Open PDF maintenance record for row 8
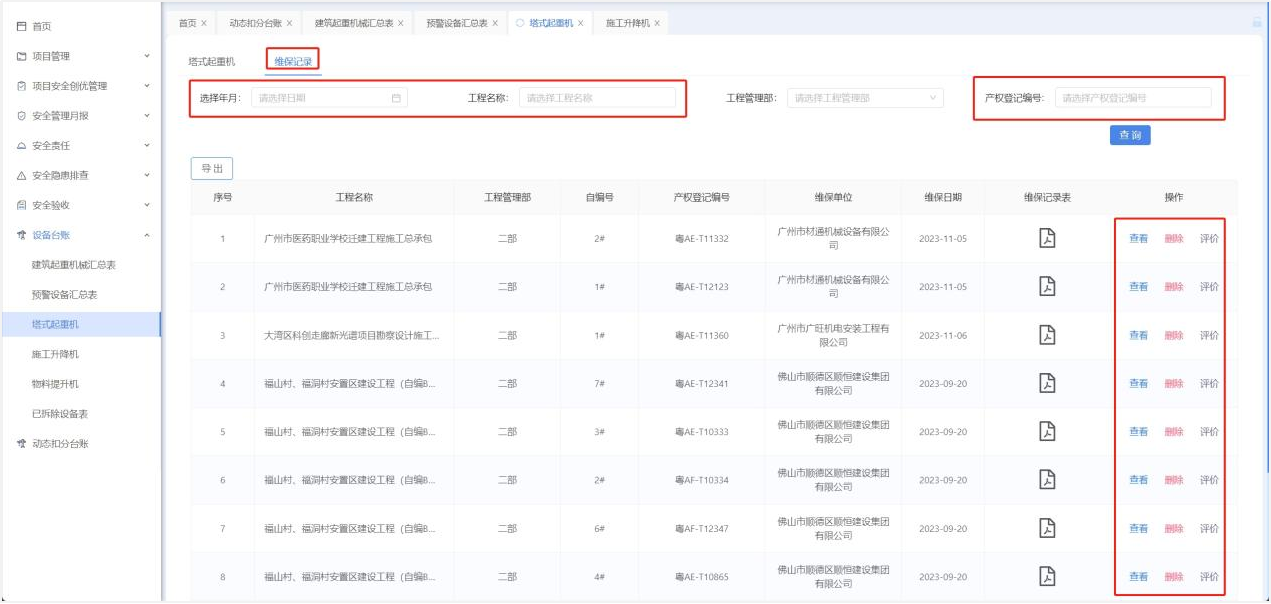This screenshot has width=1271, height=604. point(1047,576)
